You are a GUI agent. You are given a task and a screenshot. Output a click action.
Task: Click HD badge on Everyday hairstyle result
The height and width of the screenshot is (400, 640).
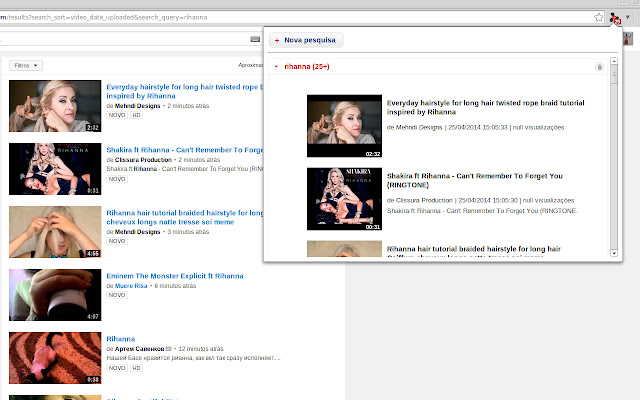click(136, 115)
